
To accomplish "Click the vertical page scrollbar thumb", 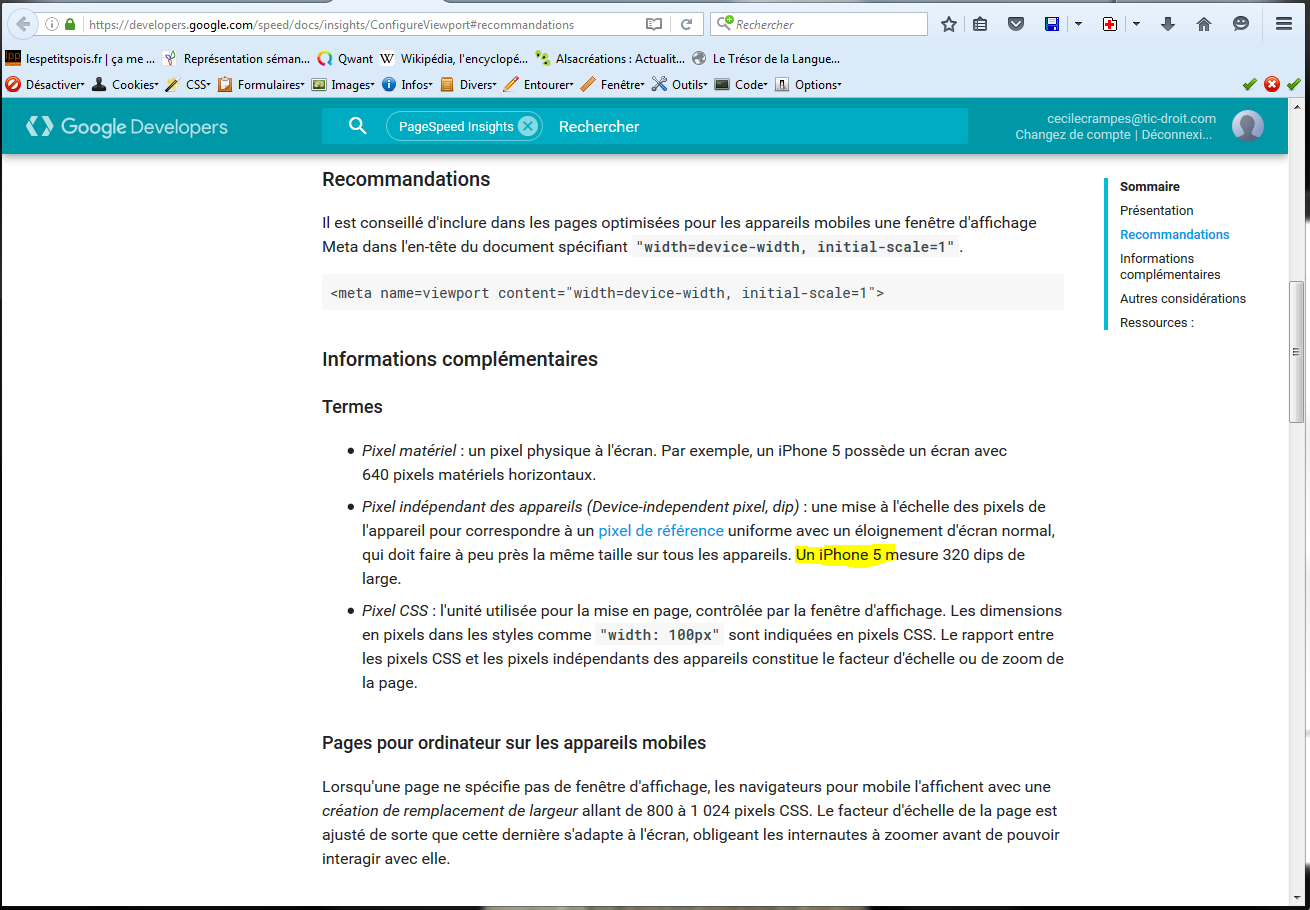I will (1296, 352).
